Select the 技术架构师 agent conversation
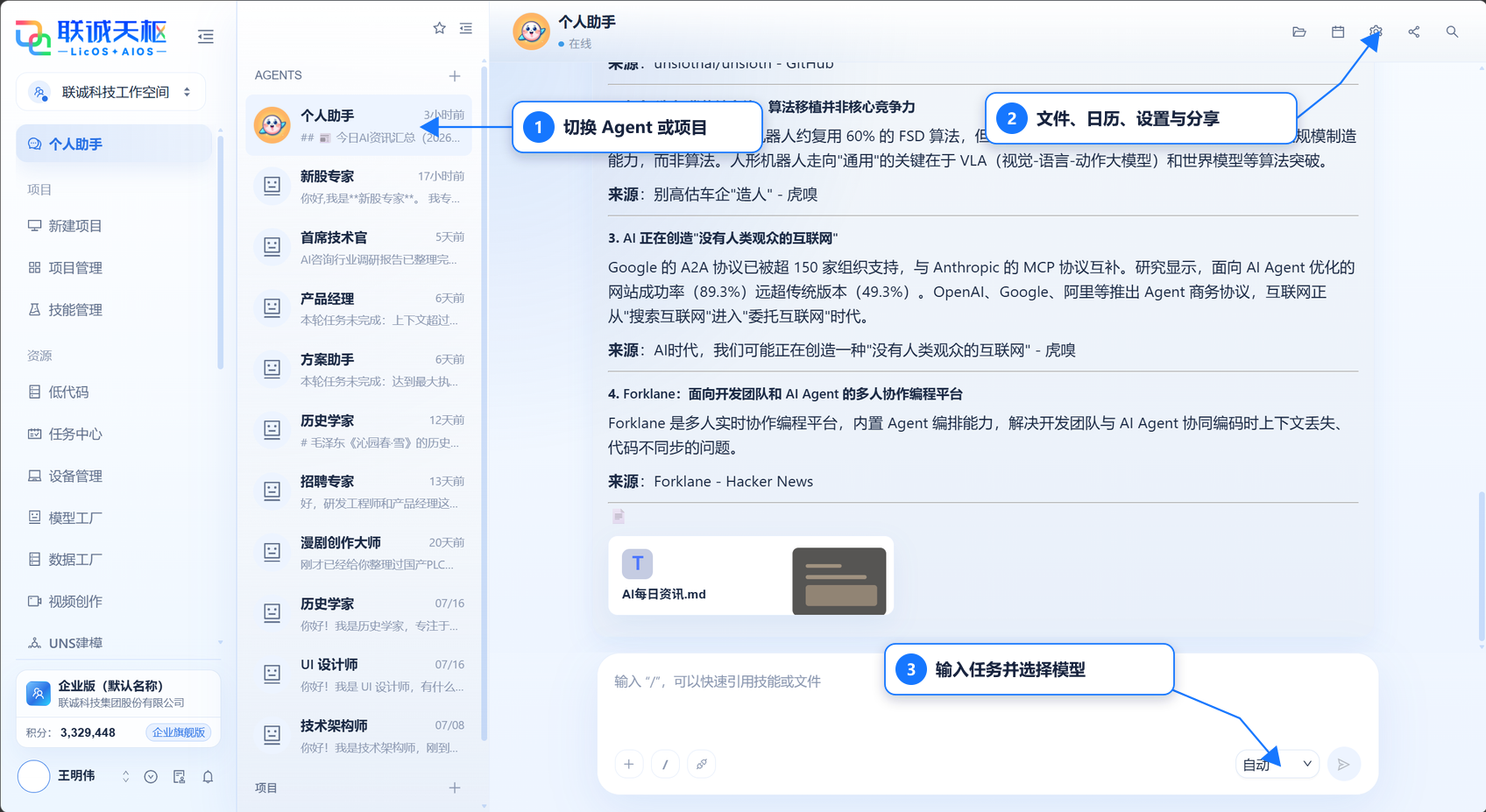The width and height of the screenshot is (1486, 812). [358, 736]
